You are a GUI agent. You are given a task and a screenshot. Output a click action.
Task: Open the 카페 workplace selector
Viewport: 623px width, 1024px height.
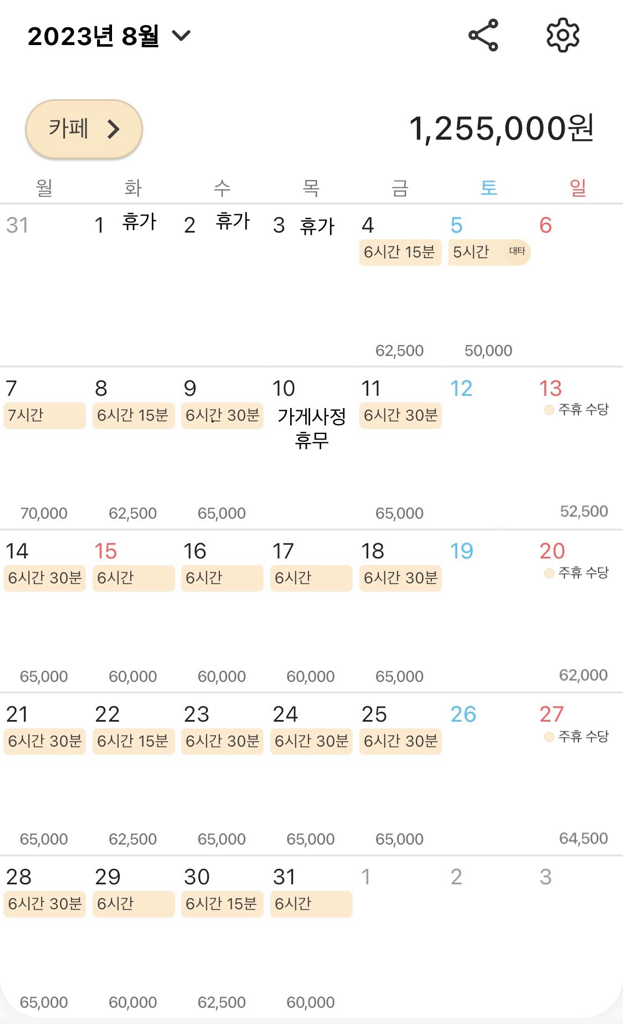[x=84, y=129]
